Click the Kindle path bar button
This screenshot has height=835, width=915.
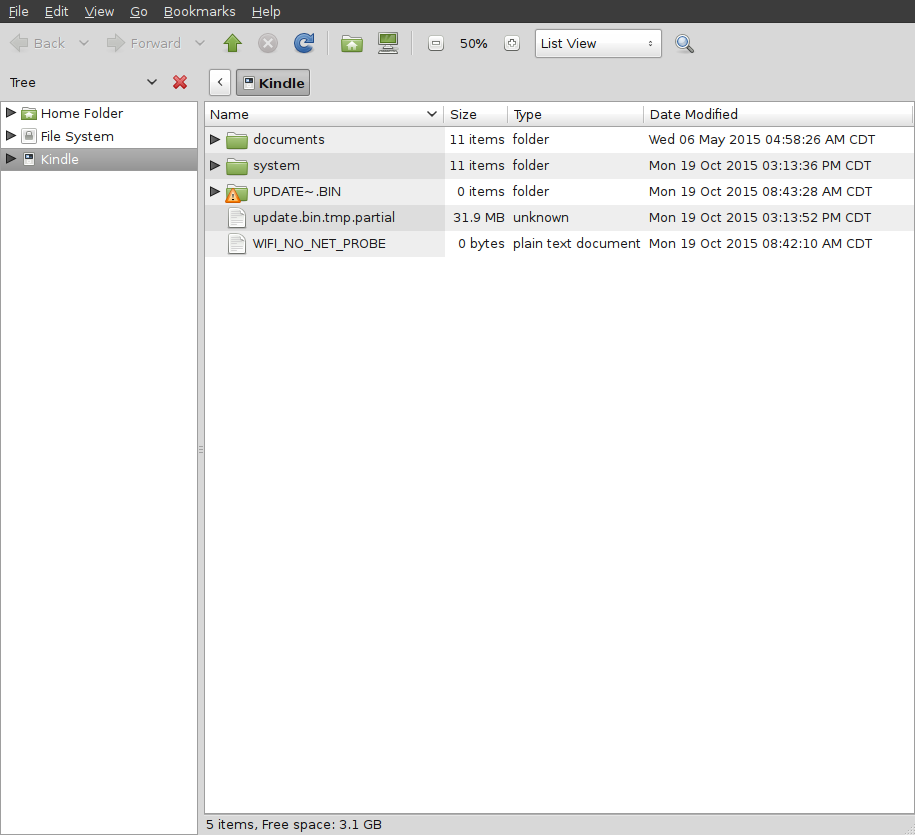pos(273,83)
